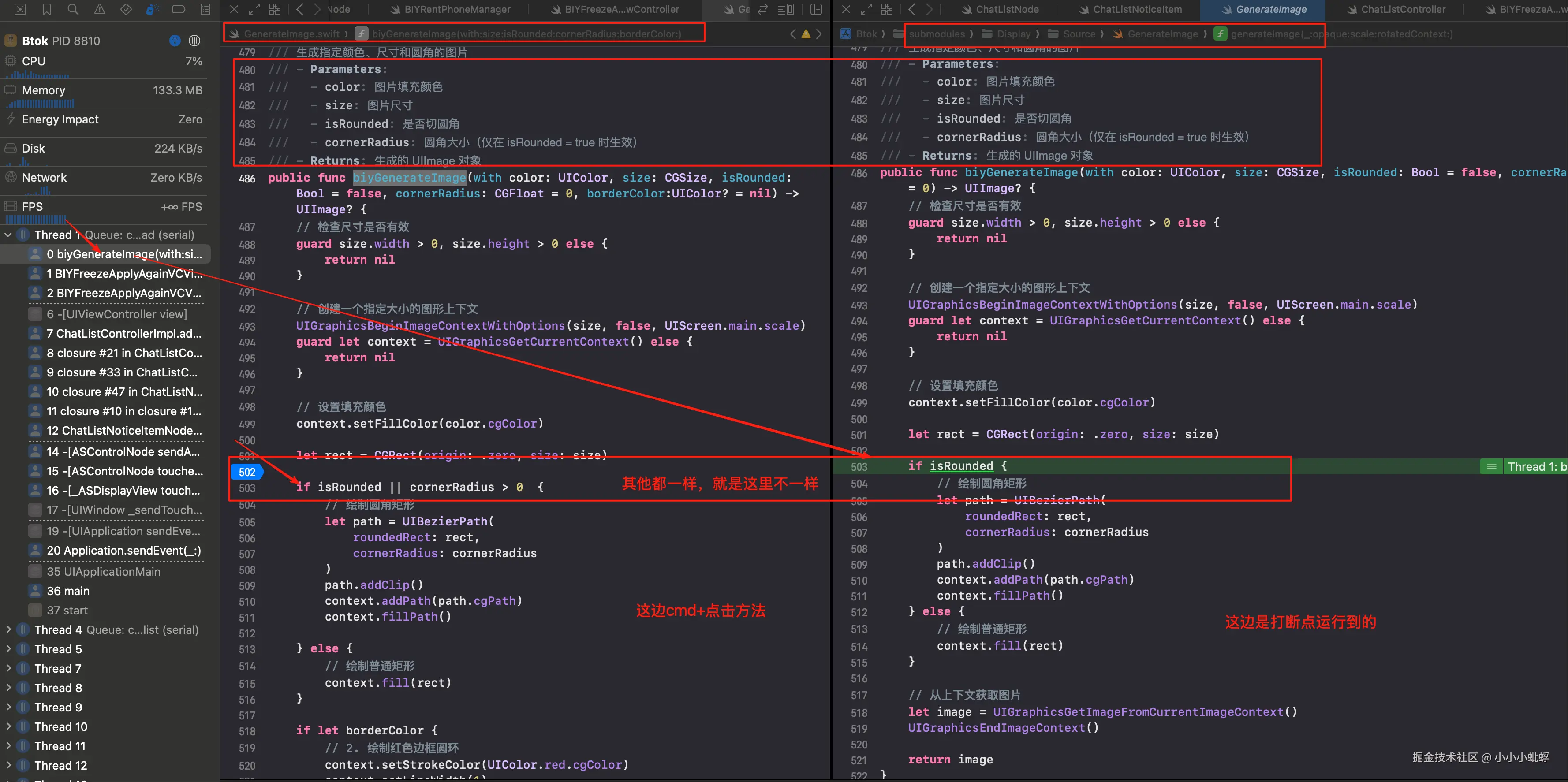The image size is (1568, 782).
Task: Toggle process view options button beside PID
Action: [x=194, y=41]
